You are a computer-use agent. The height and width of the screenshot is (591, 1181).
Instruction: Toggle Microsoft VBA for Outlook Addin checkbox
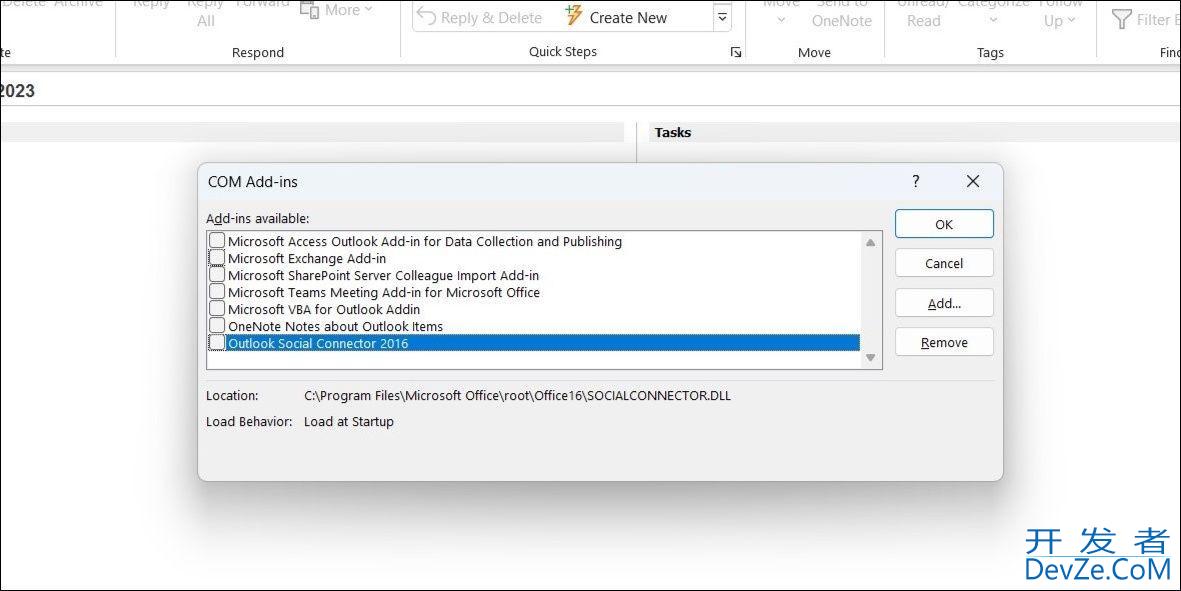click(217, 309)
